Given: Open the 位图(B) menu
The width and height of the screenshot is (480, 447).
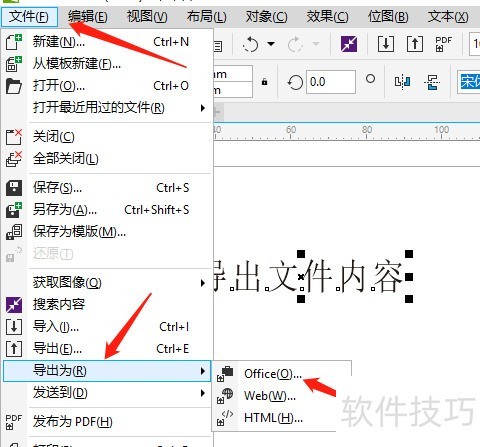Looking at the screenshot, I should point(388,17).
